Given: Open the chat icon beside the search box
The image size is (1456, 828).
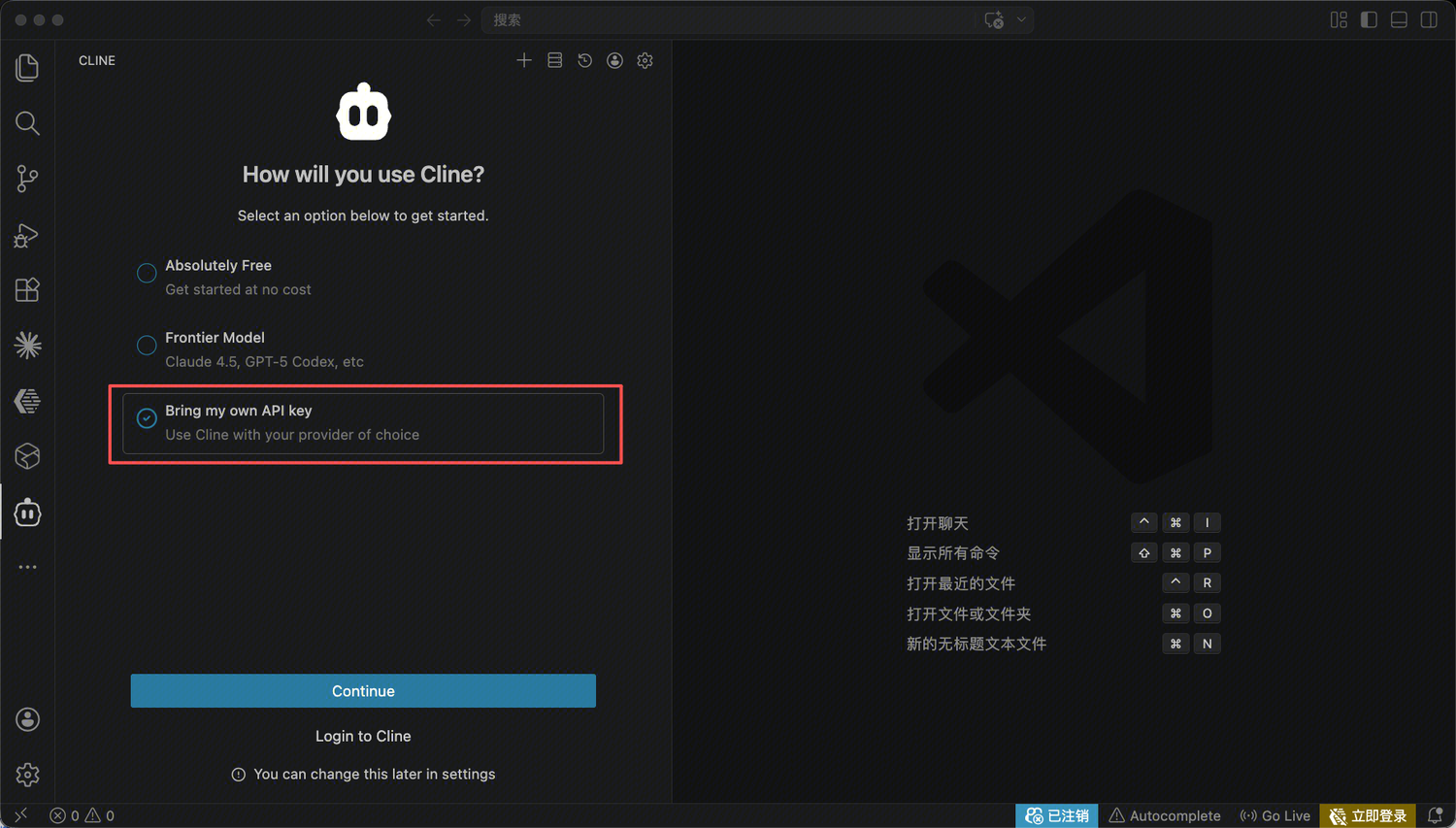Looking at the screenshot, I should point(994,20).
